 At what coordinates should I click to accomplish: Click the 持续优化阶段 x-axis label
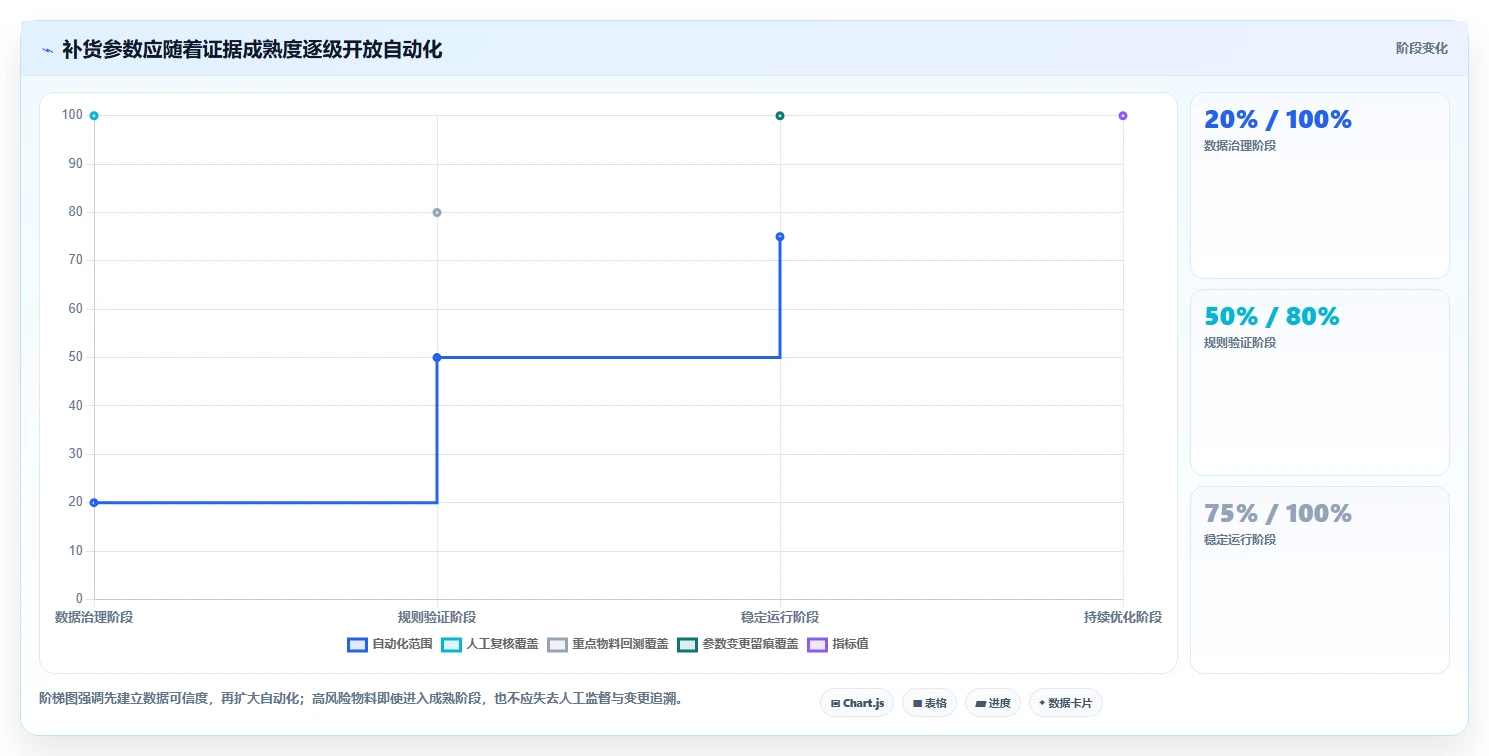pos(1123,617)
